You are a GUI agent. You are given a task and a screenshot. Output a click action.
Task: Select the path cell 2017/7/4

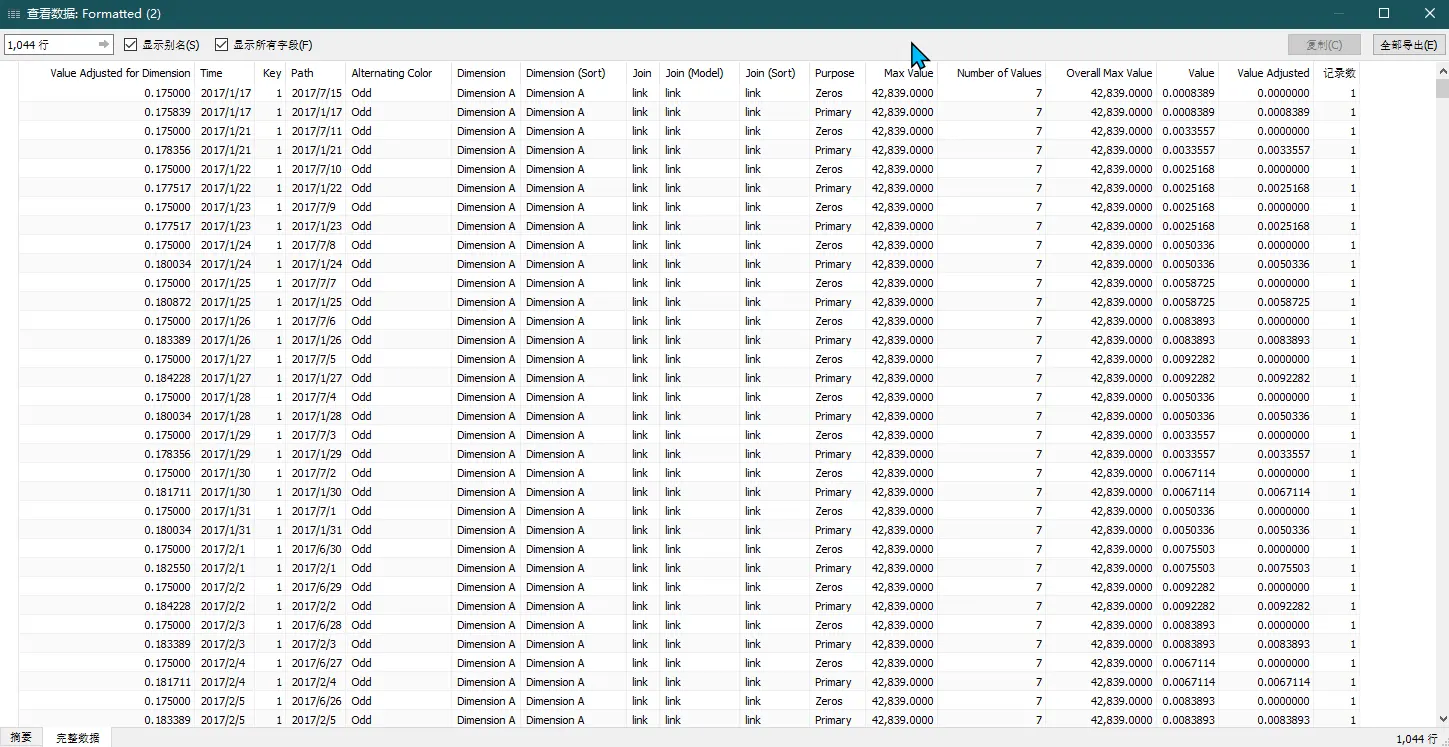(316, 397)
